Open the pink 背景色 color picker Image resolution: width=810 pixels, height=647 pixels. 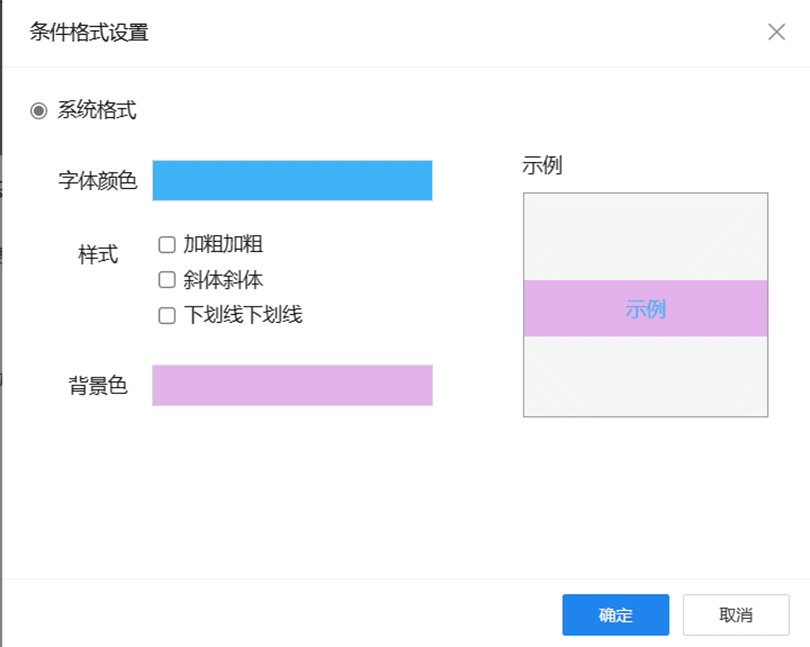pos(292,386)
